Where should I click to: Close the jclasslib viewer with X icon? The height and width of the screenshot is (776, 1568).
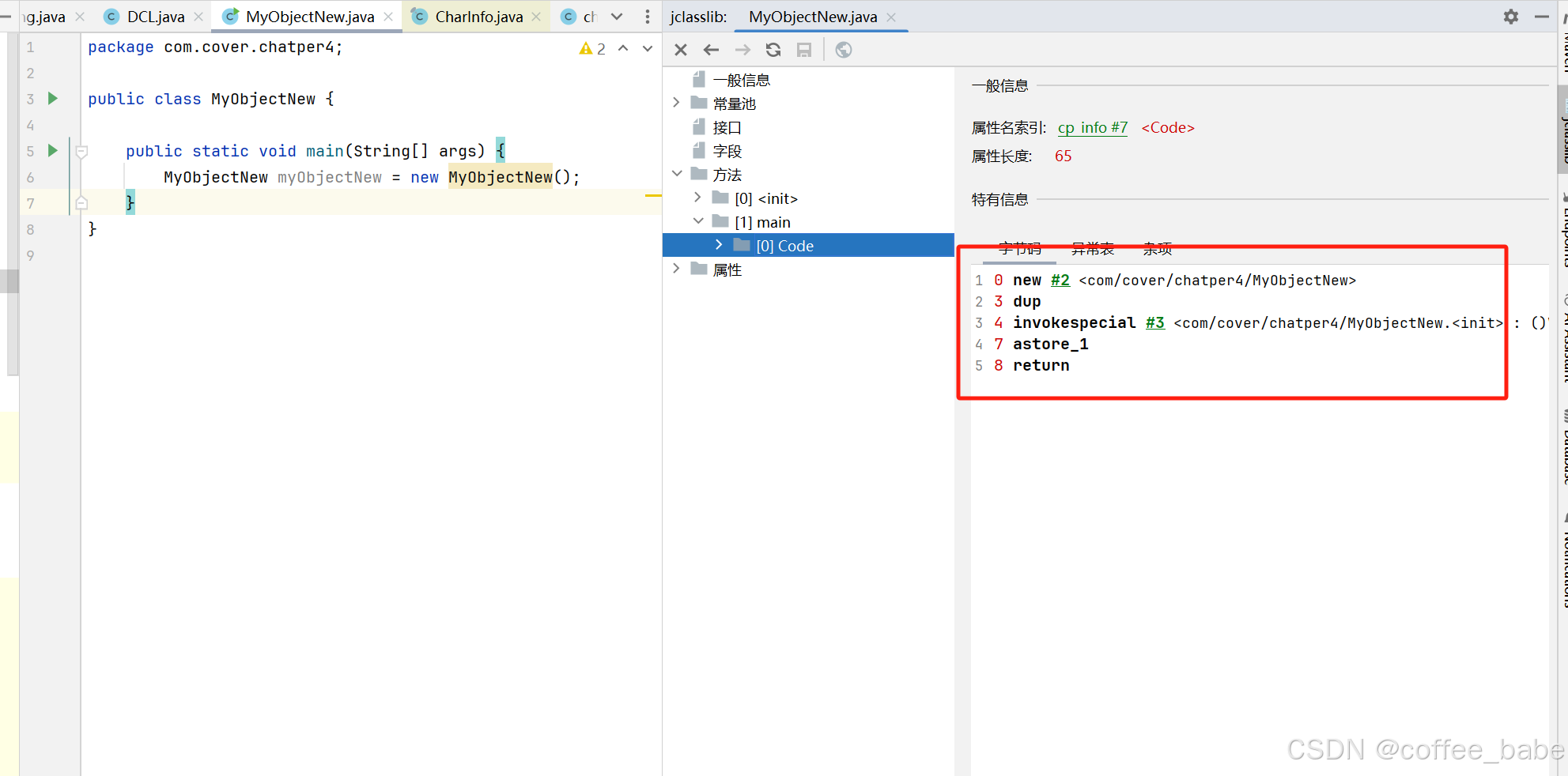coord(681,50)
